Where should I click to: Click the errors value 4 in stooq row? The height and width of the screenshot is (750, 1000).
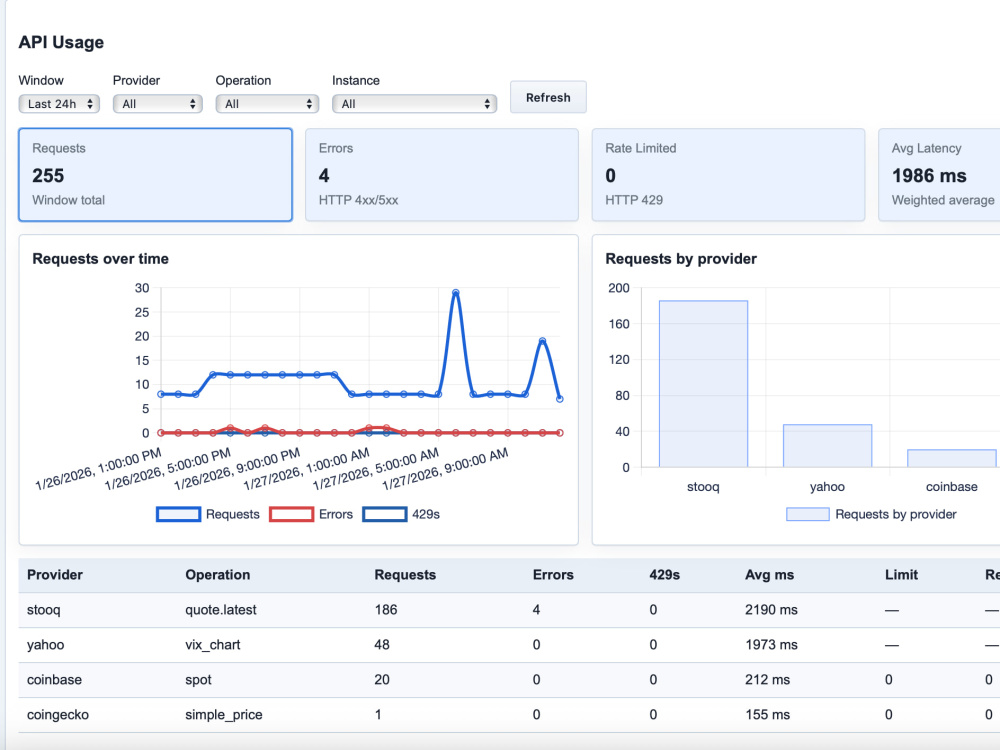coord(536,610)
